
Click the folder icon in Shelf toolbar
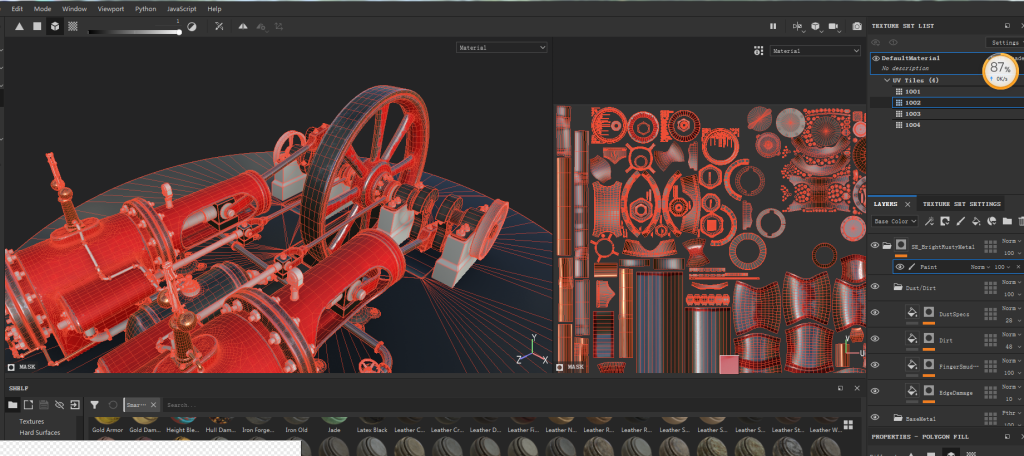click(12, 405)
